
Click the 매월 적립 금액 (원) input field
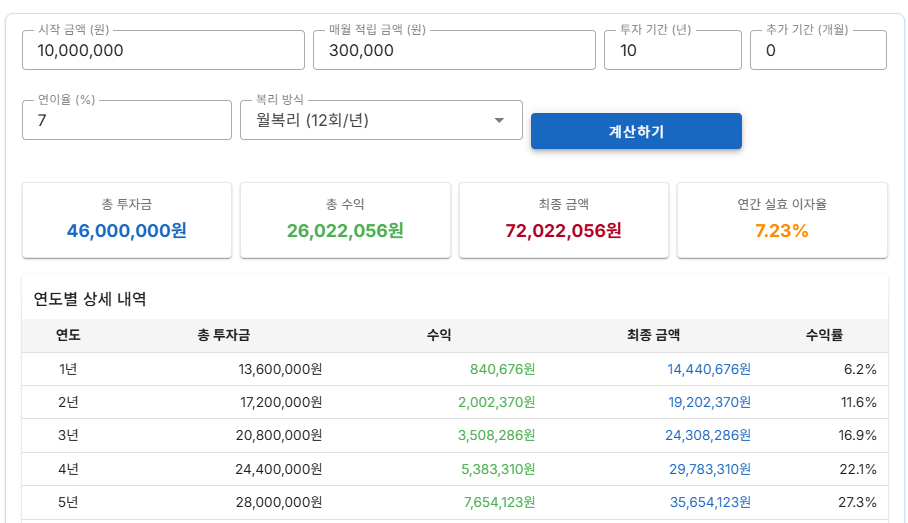click(454, 50)
